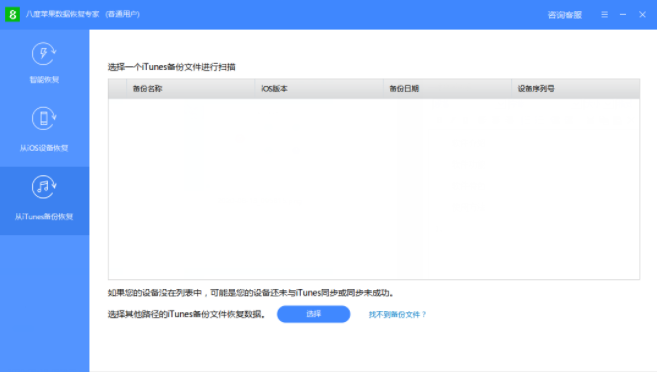657x372 pixels.
Task: Close the application window
Action: [642, 15]
